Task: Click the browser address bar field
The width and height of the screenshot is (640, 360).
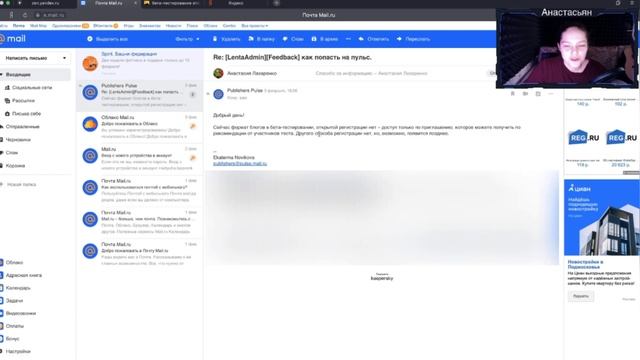Action: (x=53, y=15)
